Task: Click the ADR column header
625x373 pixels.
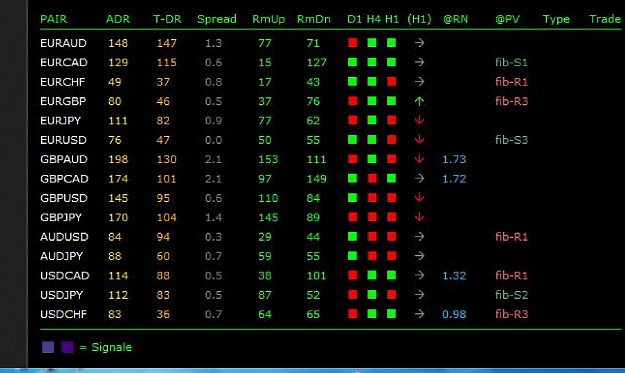Action: [118, 19]
